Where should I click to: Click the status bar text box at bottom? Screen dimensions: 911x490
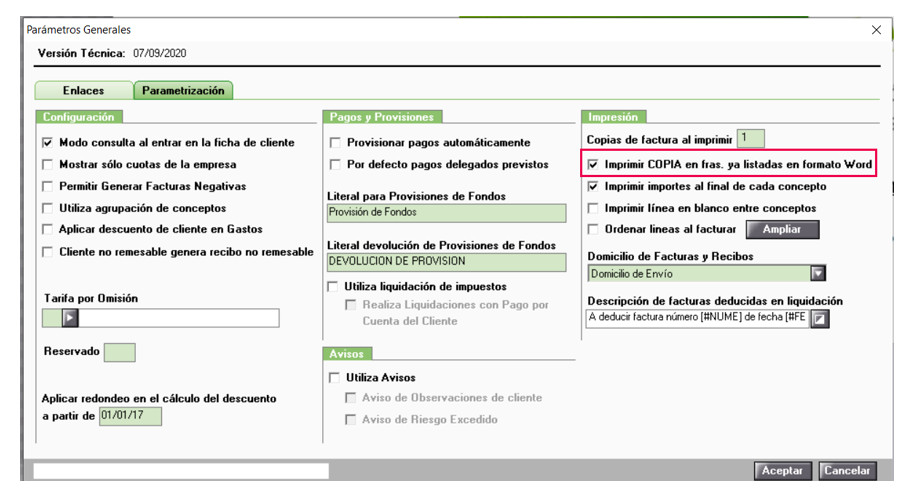point(181,471)
